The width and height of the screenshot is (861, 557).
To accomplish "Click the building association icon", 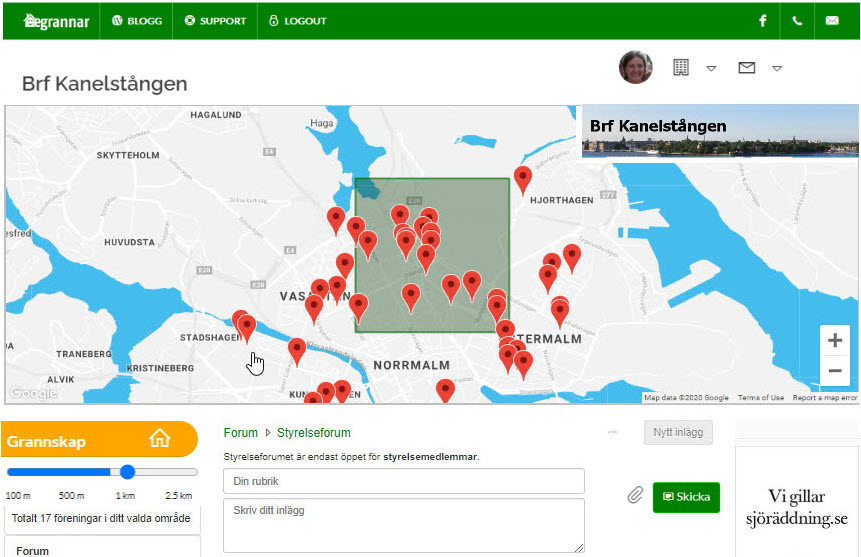I will click(x=681, y=67).
